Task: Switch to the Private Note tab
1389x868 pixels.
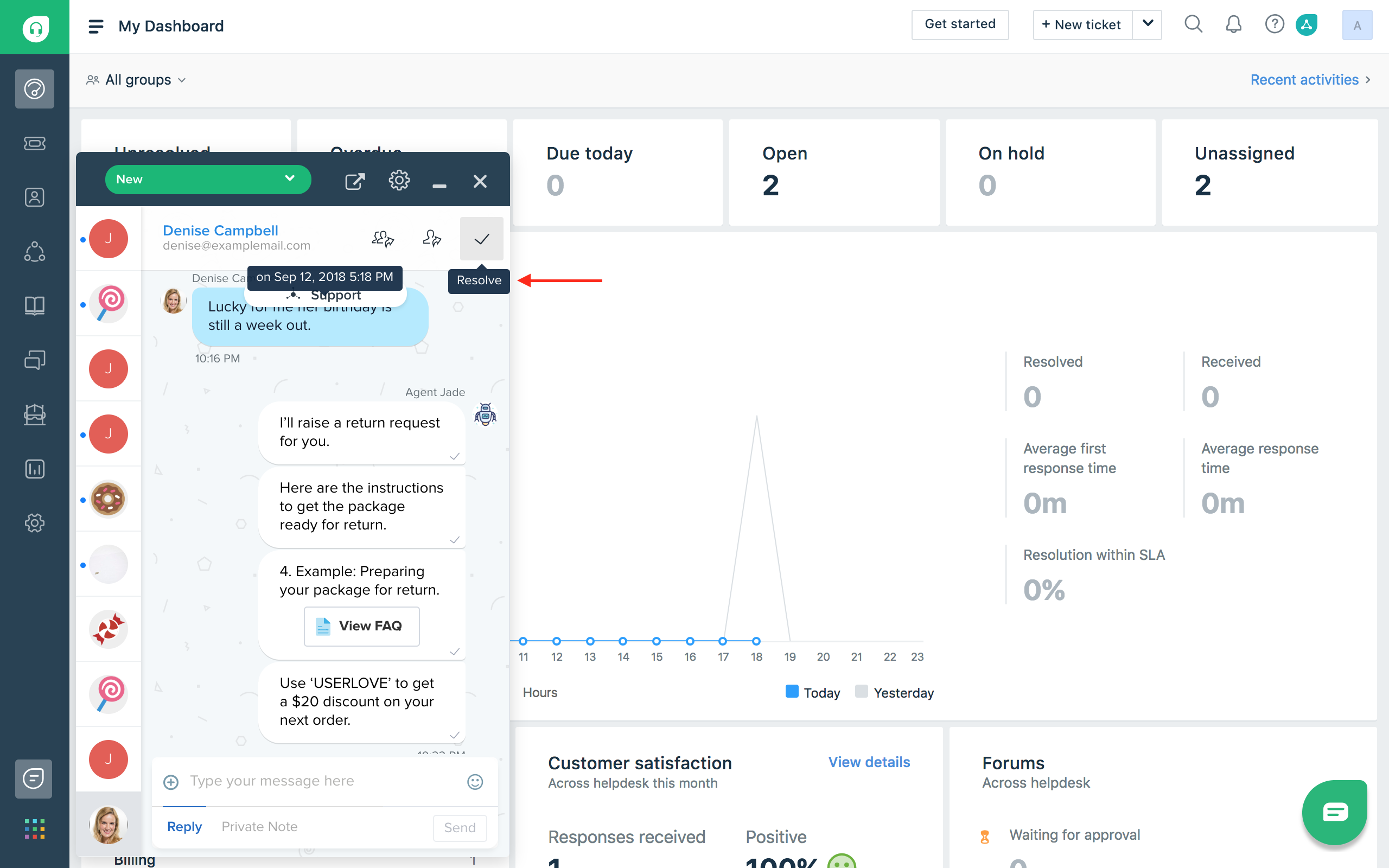Action: click(259, 827)
